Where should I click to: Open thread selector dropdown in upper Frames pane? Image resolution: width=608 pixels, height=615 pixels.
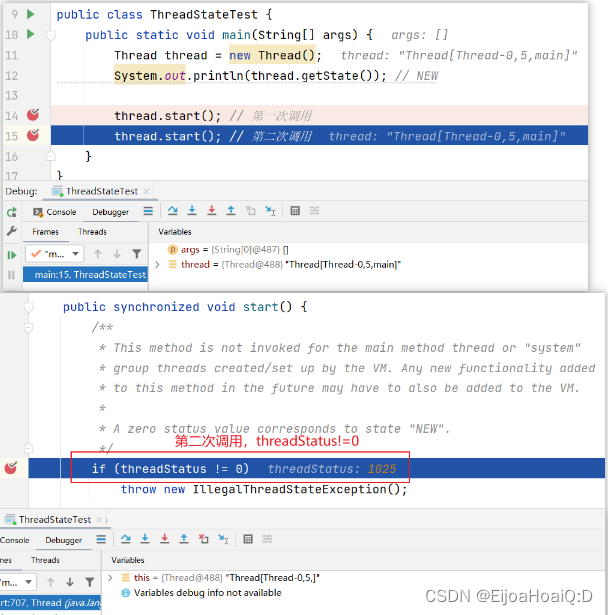pyautogui.click(x=54, y=254)
